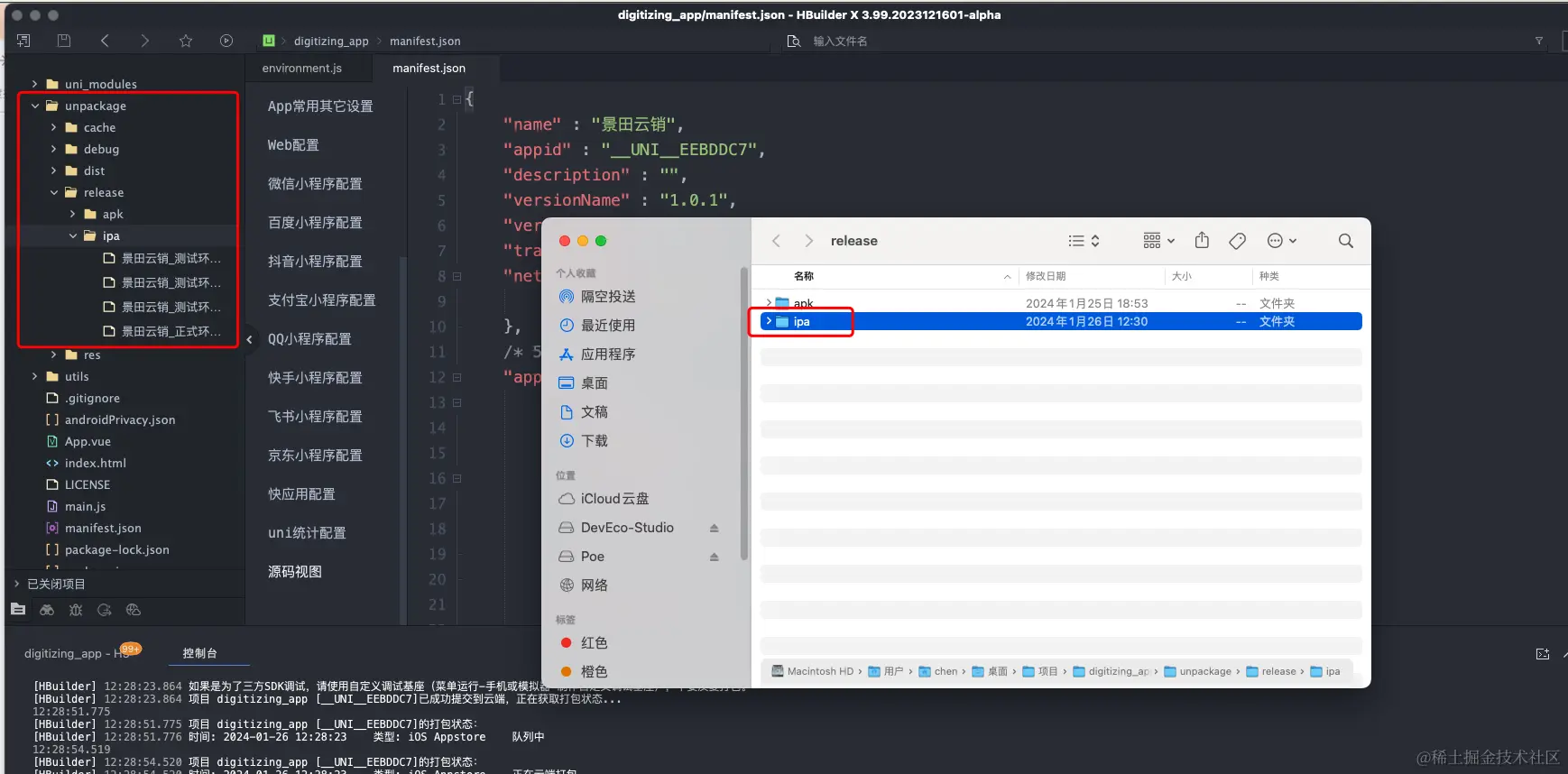Click the filter funnel icon at top right

[x=1539, y=41]
